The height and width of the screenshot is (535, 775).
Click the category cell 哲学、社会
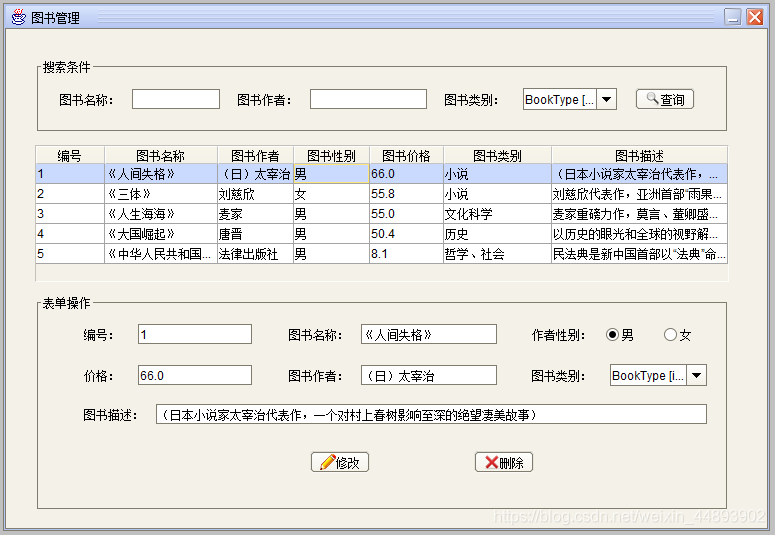tap(497, 254)
